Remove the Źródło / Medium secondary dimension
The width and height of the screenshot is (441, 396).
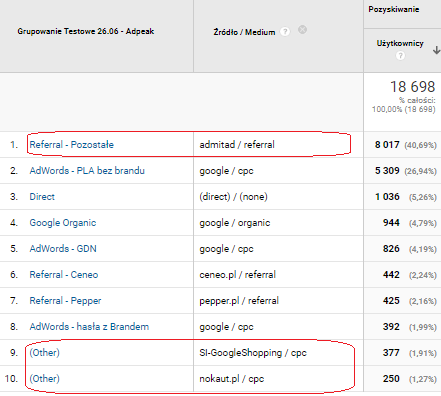tap(302, 30)
